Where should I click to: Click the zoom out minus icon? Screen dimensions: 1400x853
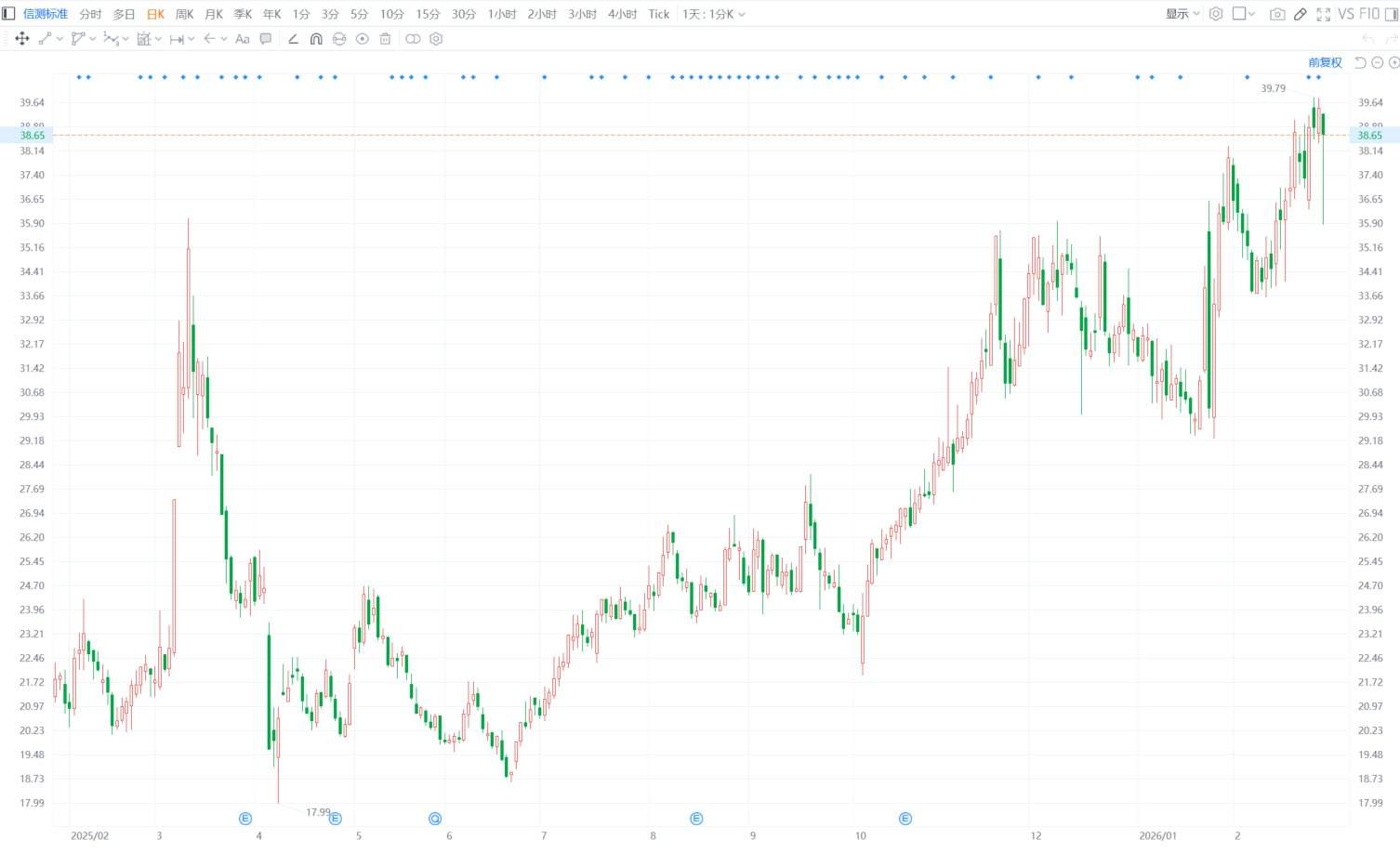coord(1378,62)
